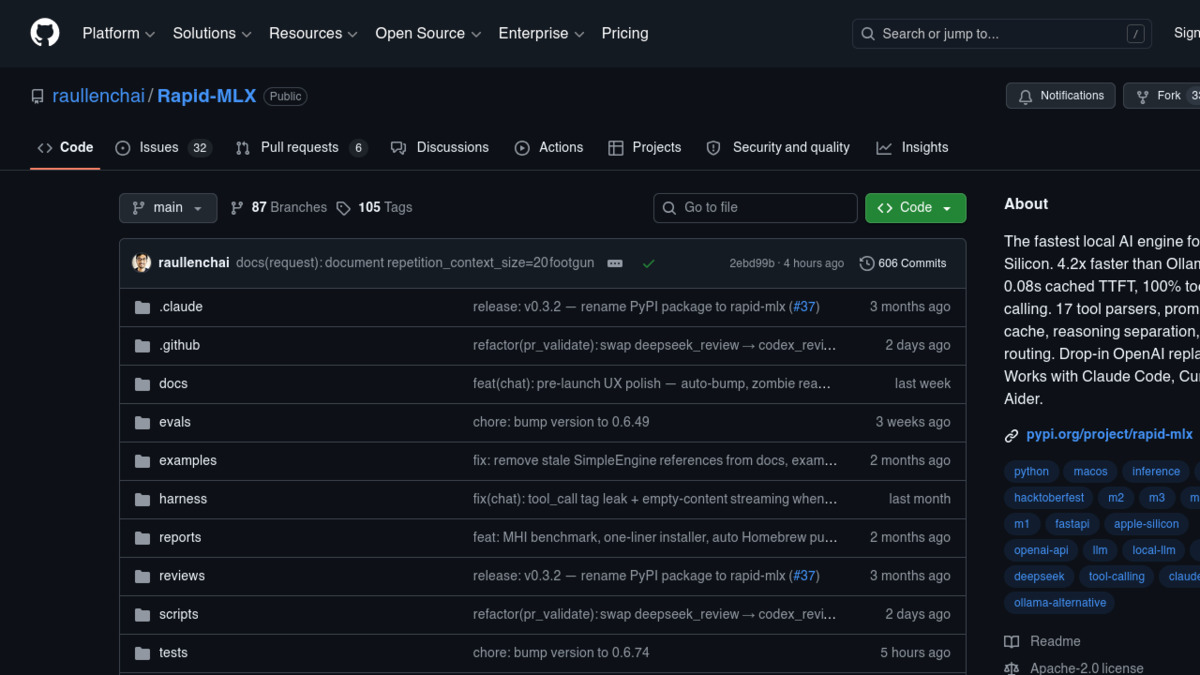The image size is (1200, 675).
Task: Click the repository icon beside raullenchai
Action: pos(37,97)
